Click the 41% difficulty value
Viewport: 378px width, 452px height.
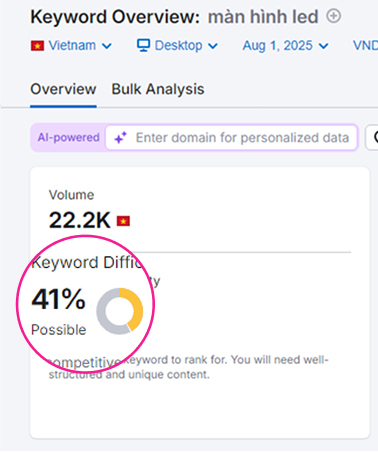pyautogui.click(x=58, y=299)
